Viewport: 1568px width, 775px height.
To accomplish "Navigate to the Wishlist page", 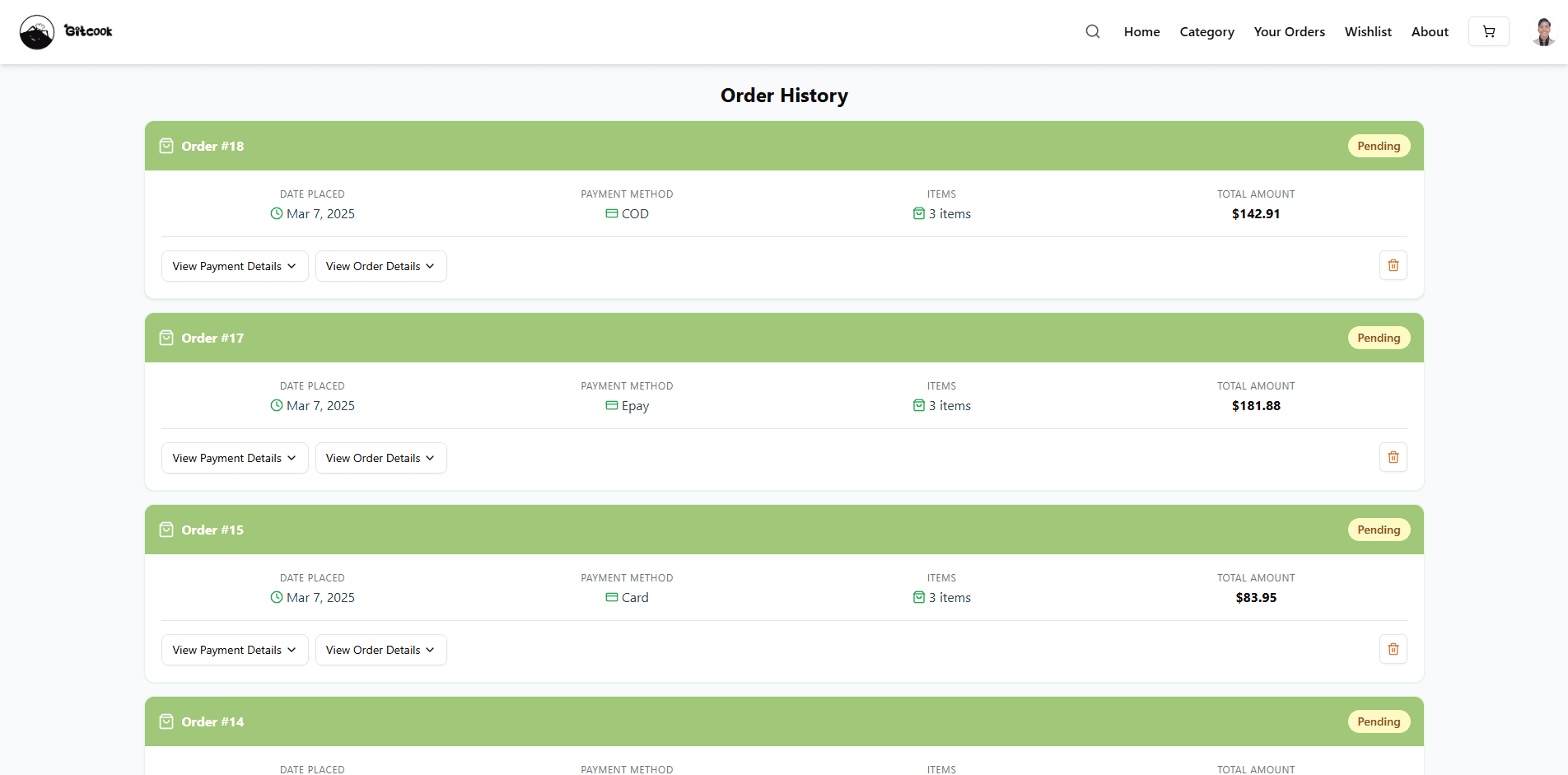I will [1368, 31].
